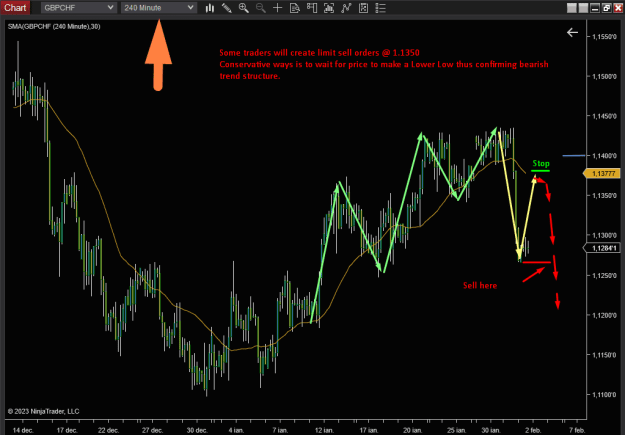Click the 27 dec. date label
The width and height of the screenshot is (625, 435).
pyautogui.click(x=152, y=430)
